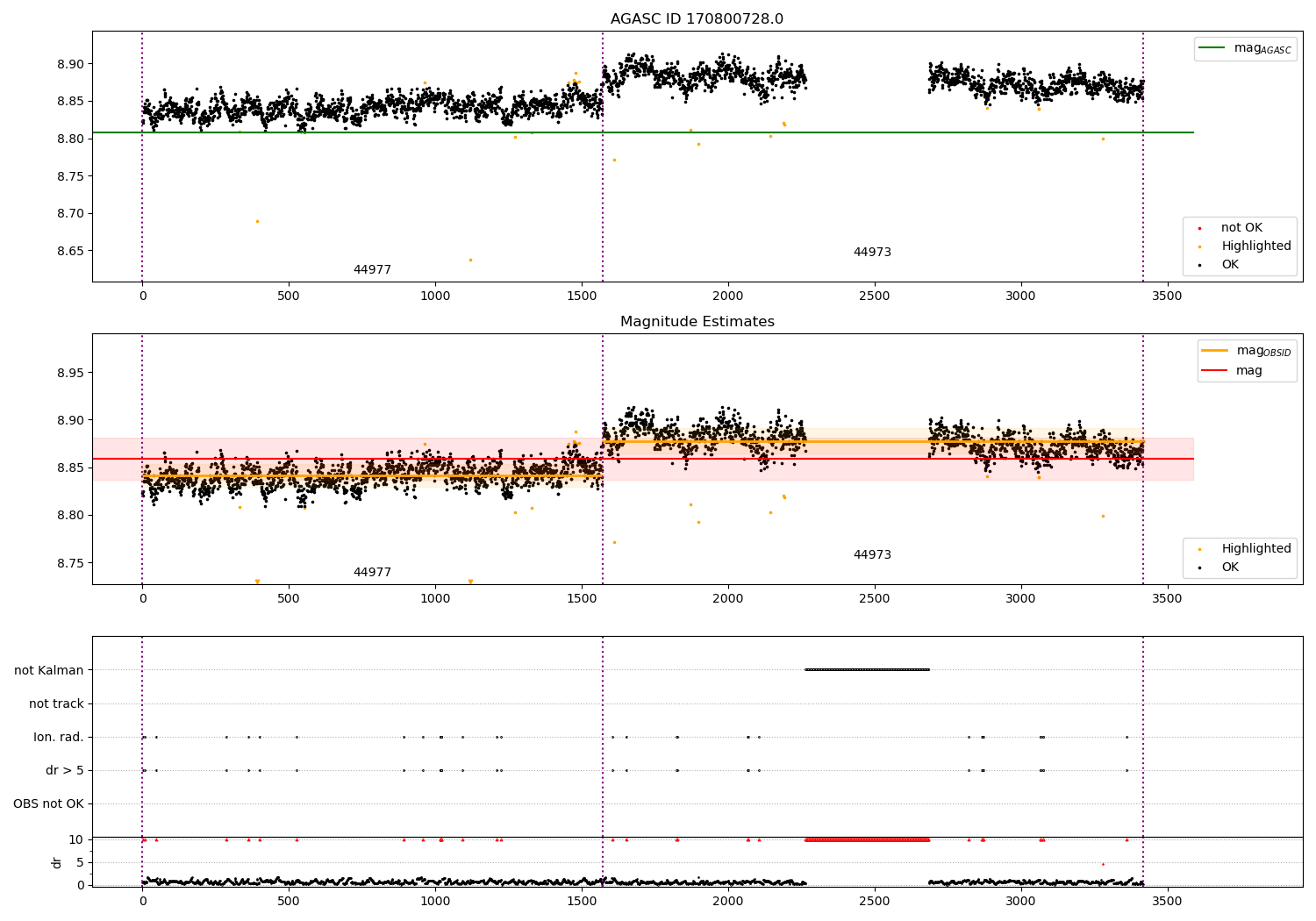1316x921 pixels.
Task: Click the 3500 x-tick under the middle panel
Action: point(1167,598)
